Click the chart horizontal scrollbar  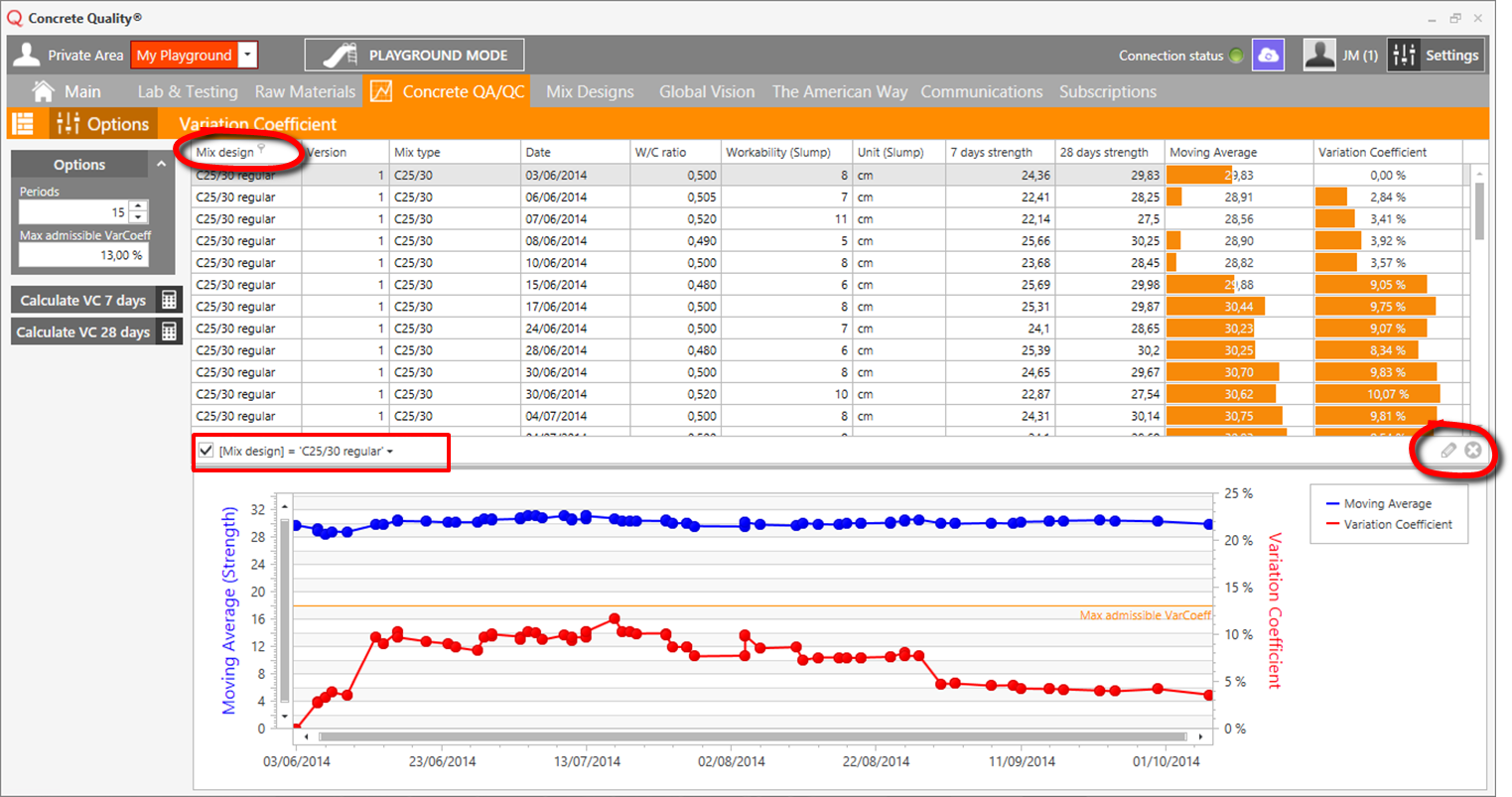(x=753, y=736)
